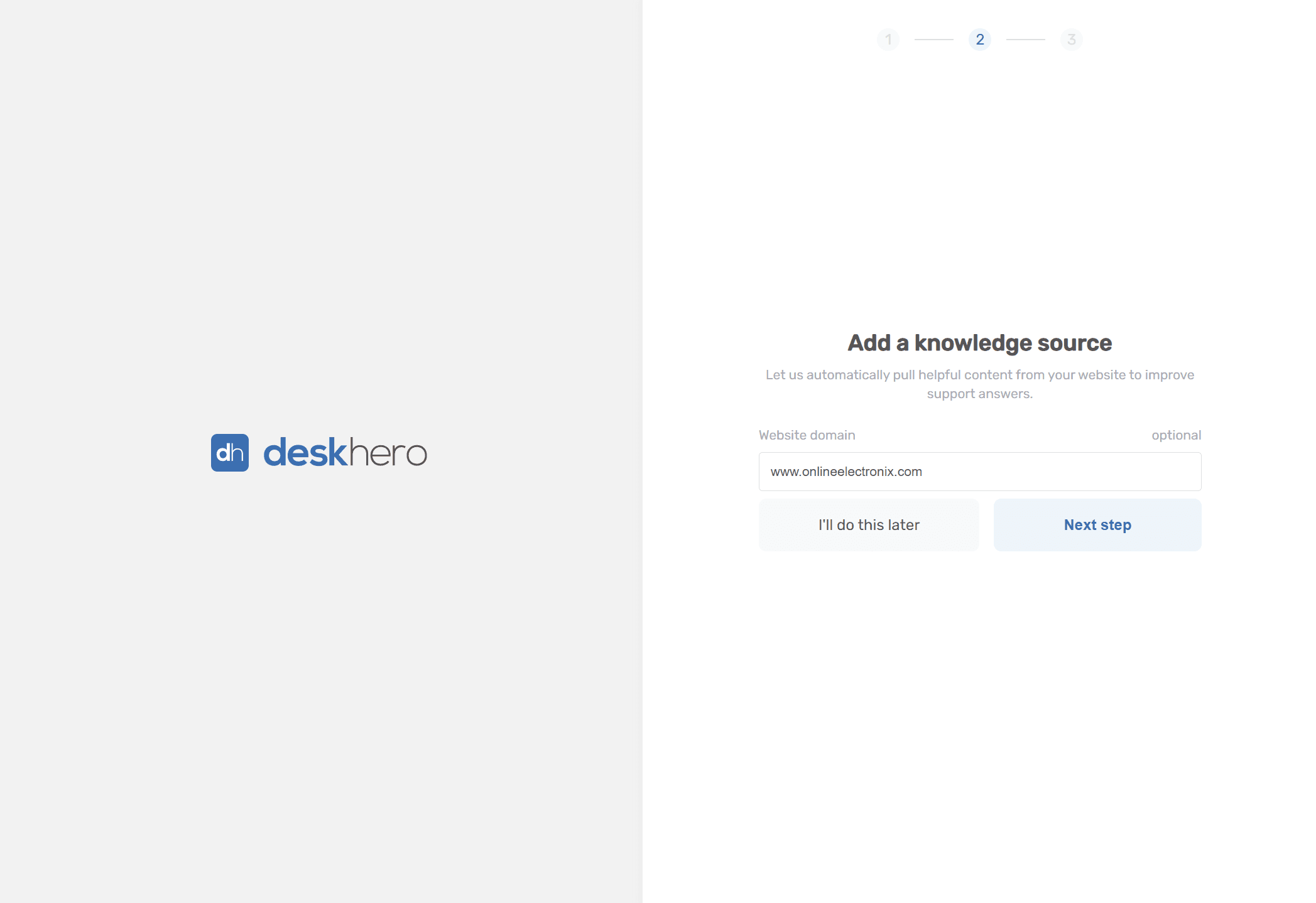Click connector line between steps 1 and 2
This screenshot has height=903, width=1316.
coord(933,40)
